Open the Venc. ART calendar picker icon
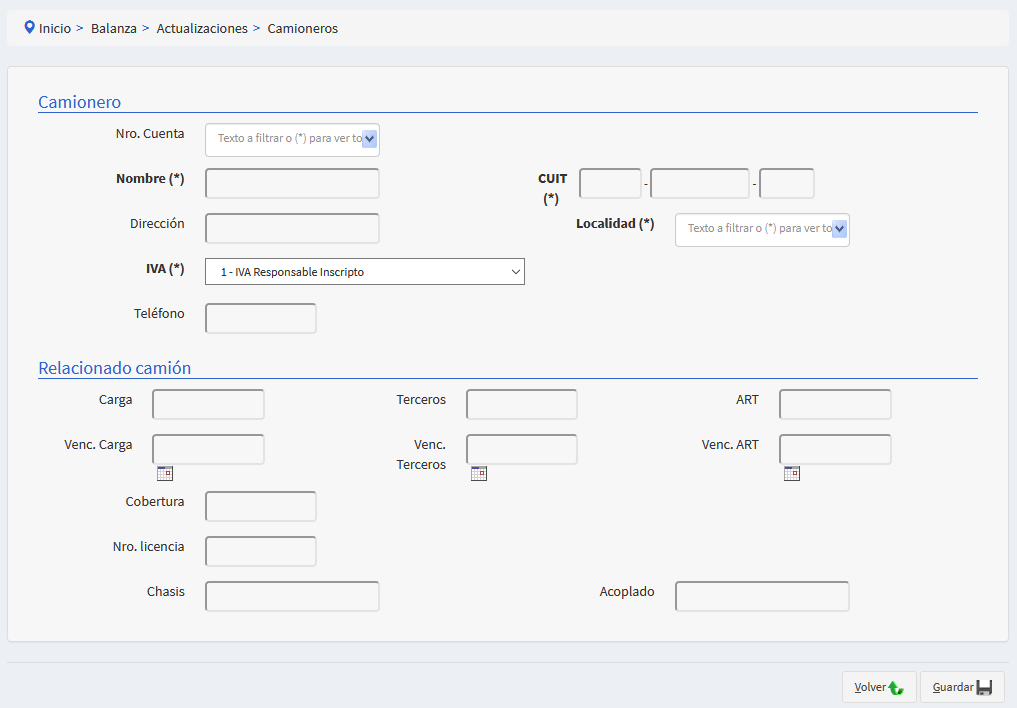The image size is (1017, 708). [792, 474]
